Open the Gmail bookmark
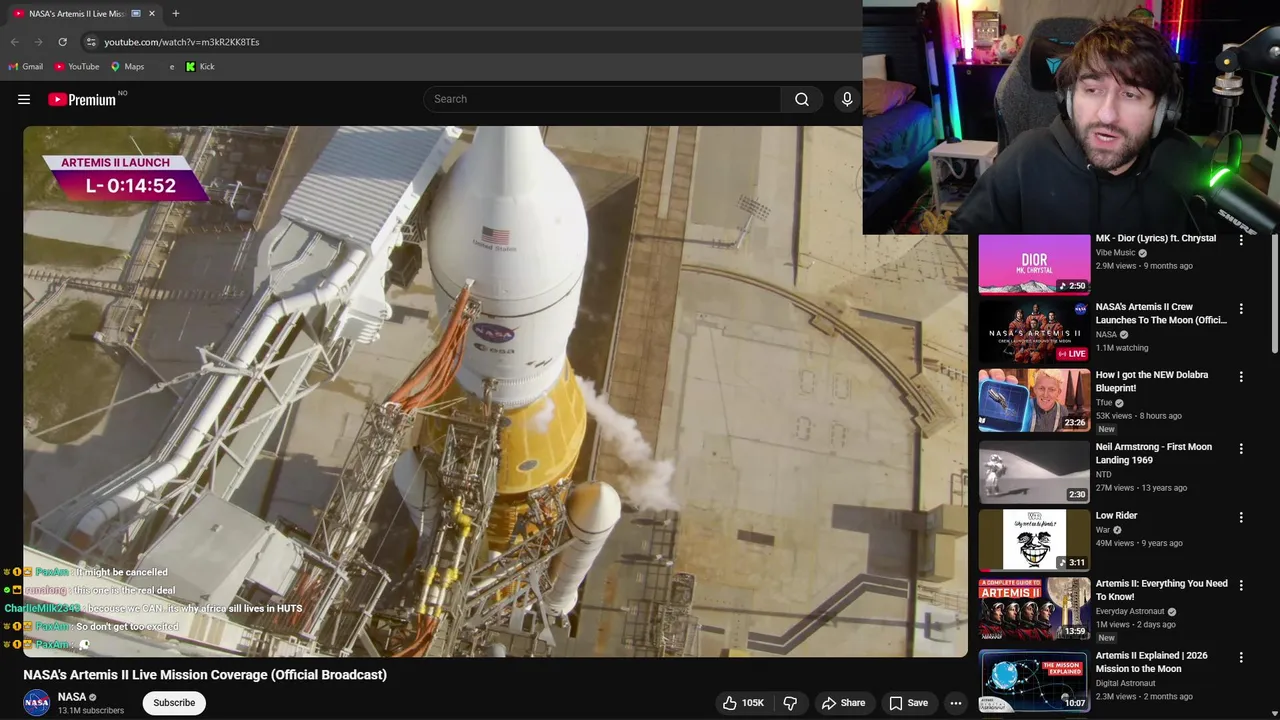The image size is (1280, 720). (x=25, y=67)
